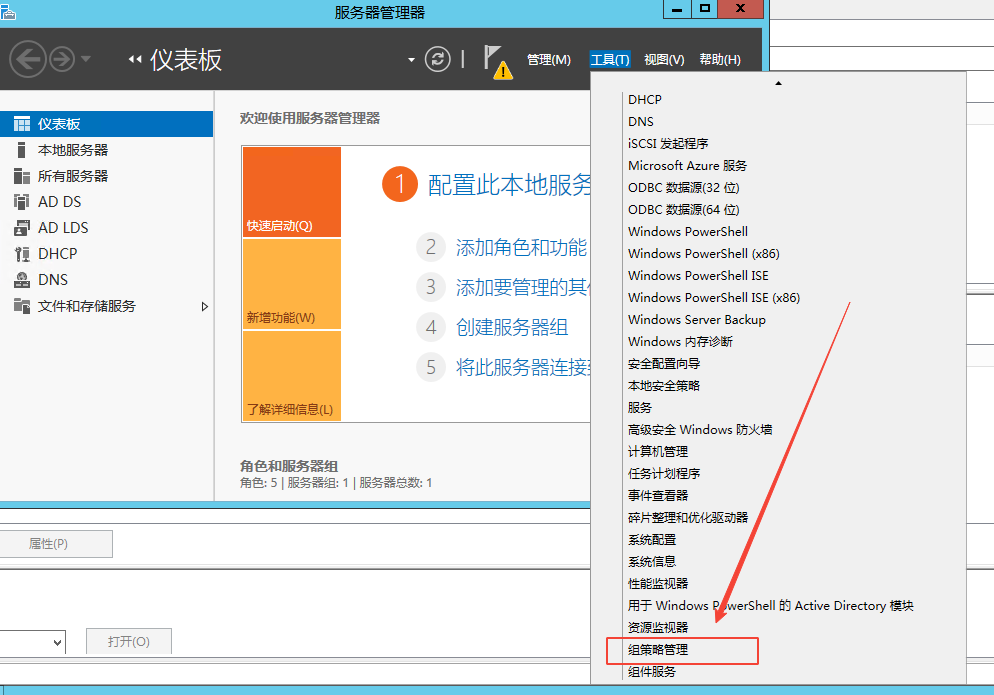The height and width of the screenshot is (695, 994).
Task: Click the DNS sidebar icon
Action: [x=22, y=280]
